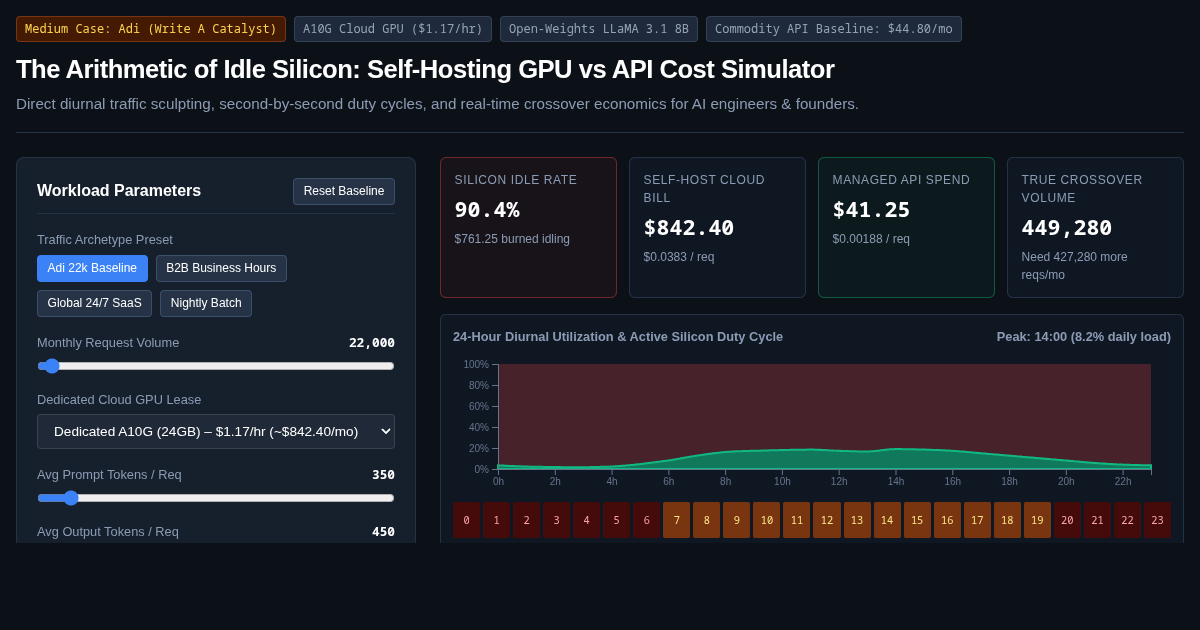
Task: Toggle hour 21 duty cycle cell
Action: [x=1097, y=520]
